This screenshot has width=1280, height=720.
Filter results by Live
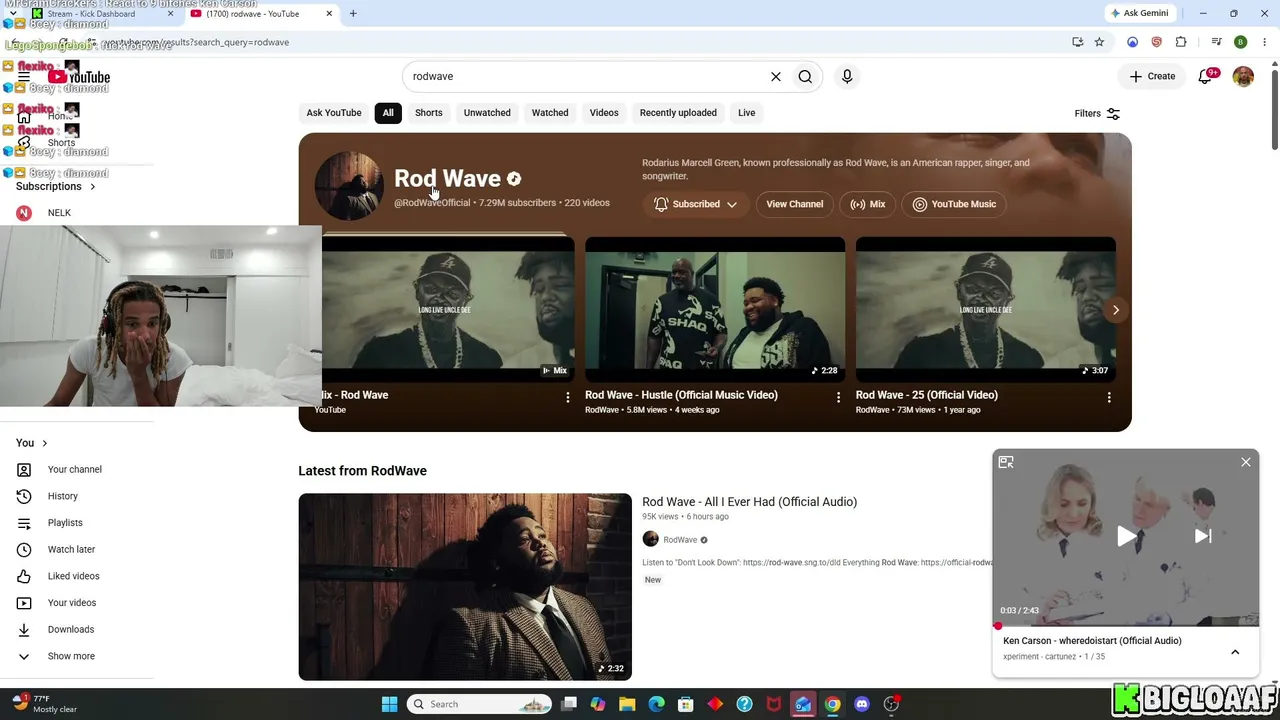[747, 113]
